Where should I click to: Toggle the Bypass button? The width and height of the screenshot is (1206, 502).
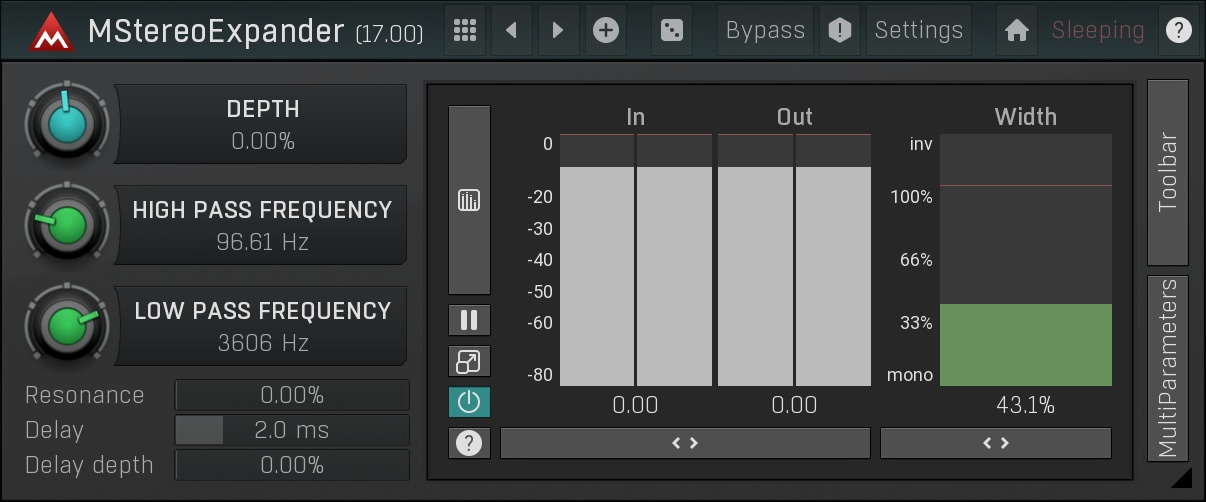(x=765, y=30)
